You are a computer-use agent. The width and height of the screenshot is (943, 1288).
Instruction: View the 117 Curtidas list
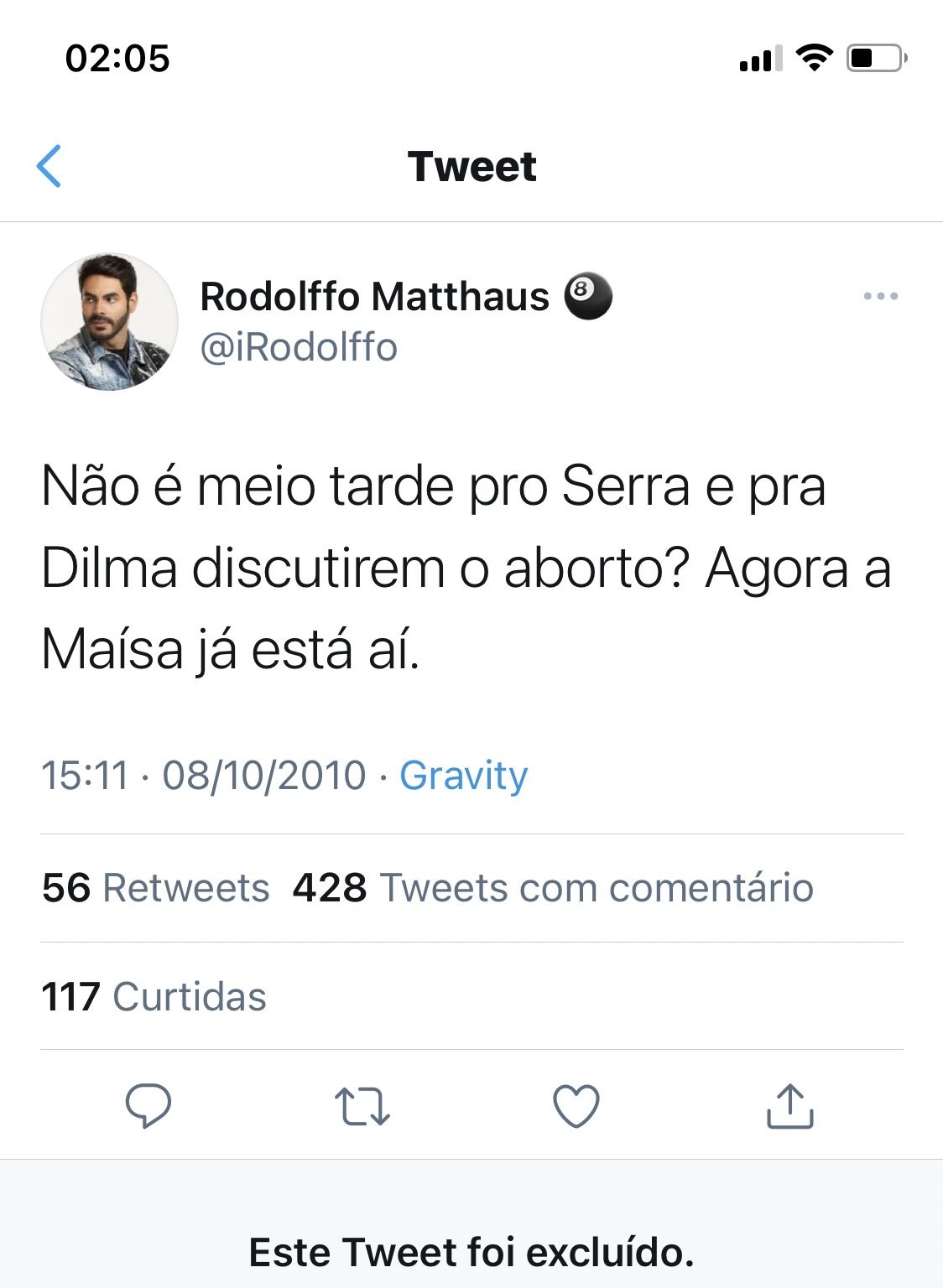[154, 996]
